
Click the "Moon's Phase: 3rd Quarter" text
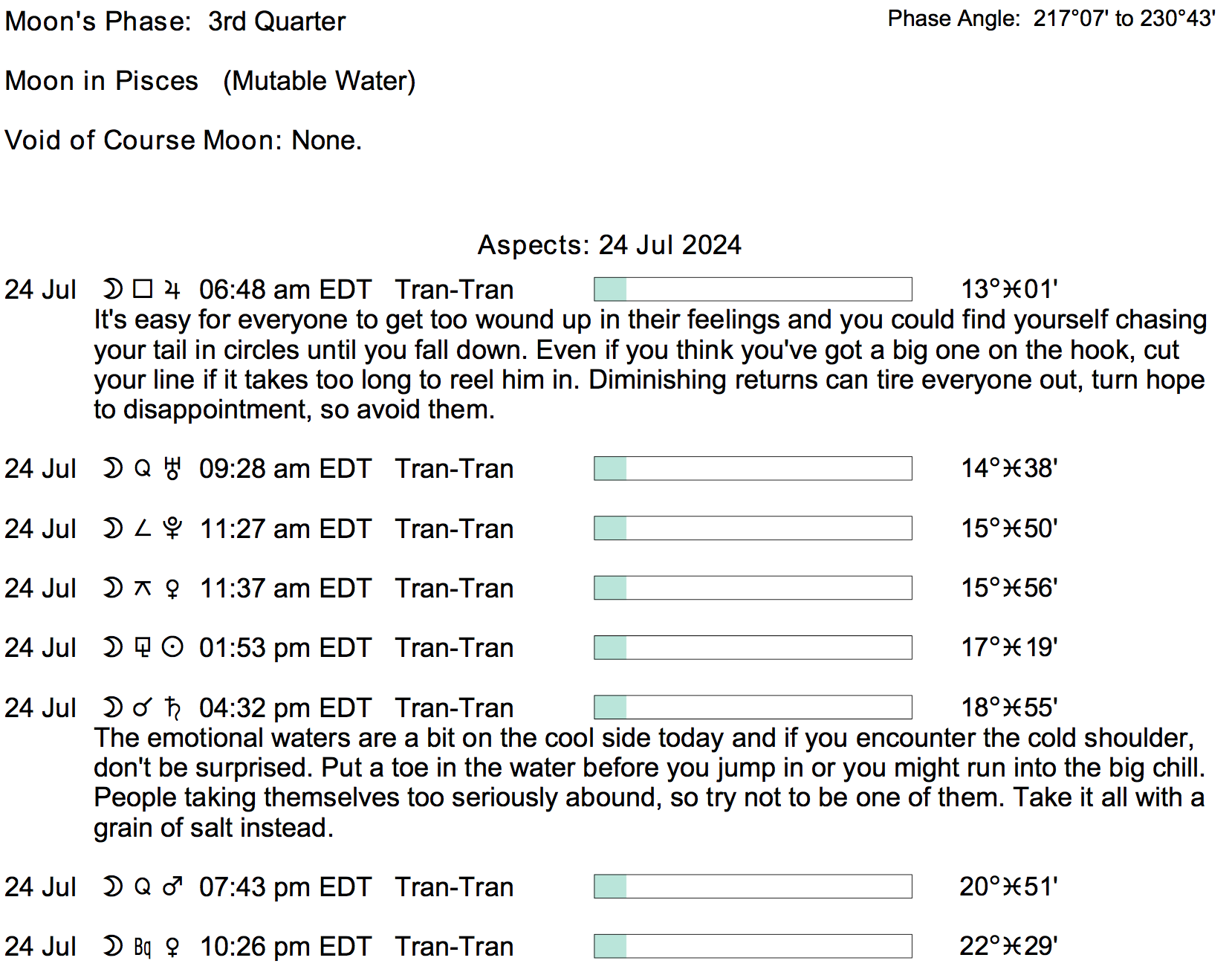point(175,22)
